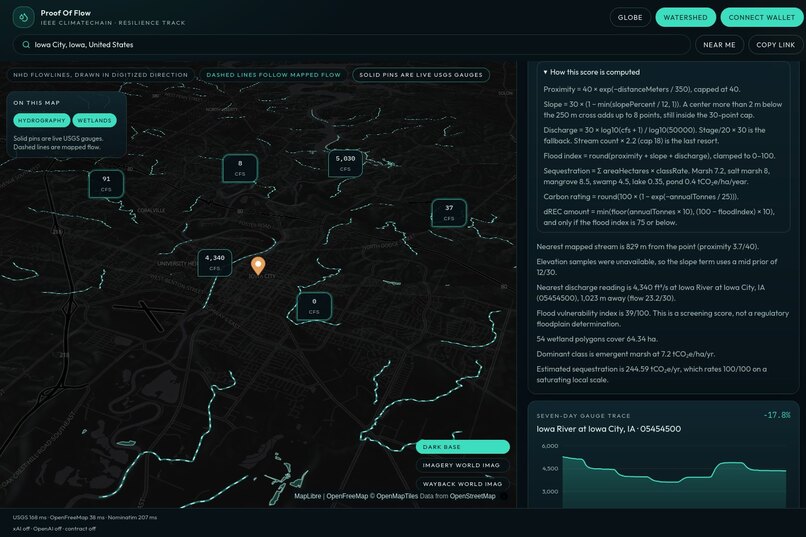Click the seven-day gauge trace chart

coord(664,473)
